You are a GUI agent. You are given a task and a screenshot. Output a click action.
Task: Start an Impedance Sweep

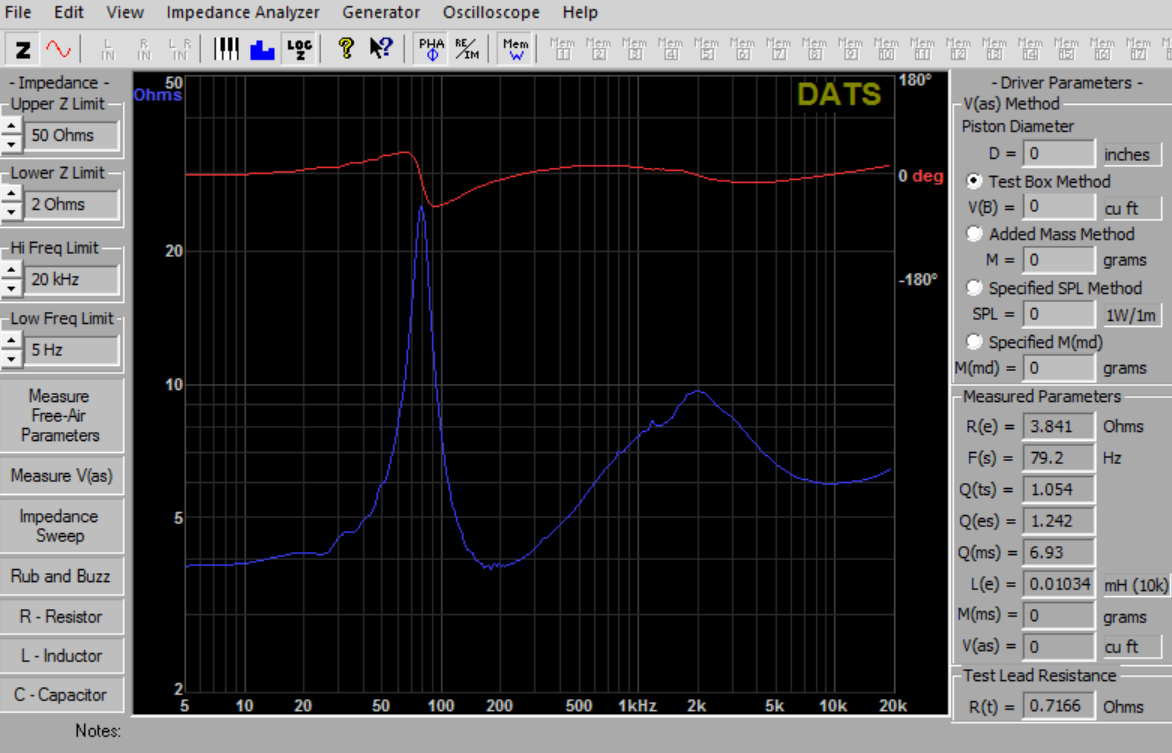pos(61,526)
